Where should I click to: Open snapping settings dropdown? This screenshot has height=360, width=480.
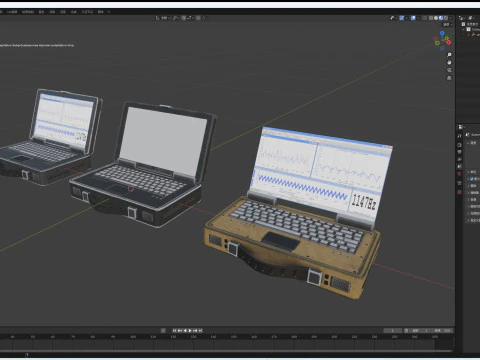tap(189, 18)
